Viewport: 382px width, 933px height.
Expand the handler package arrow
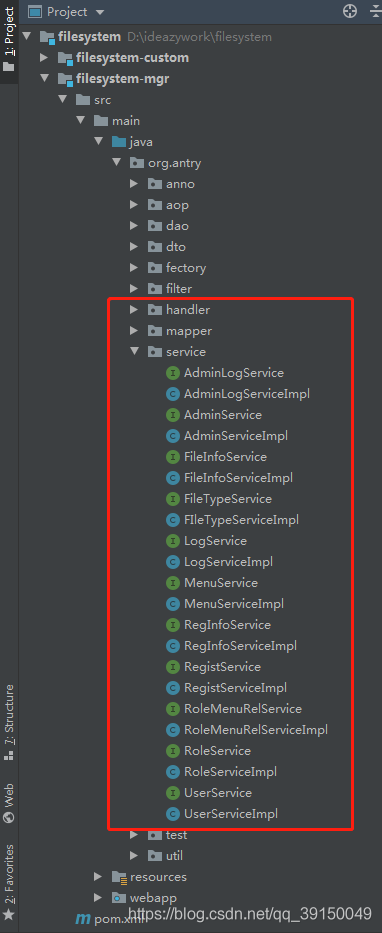[x=134, y=309]
